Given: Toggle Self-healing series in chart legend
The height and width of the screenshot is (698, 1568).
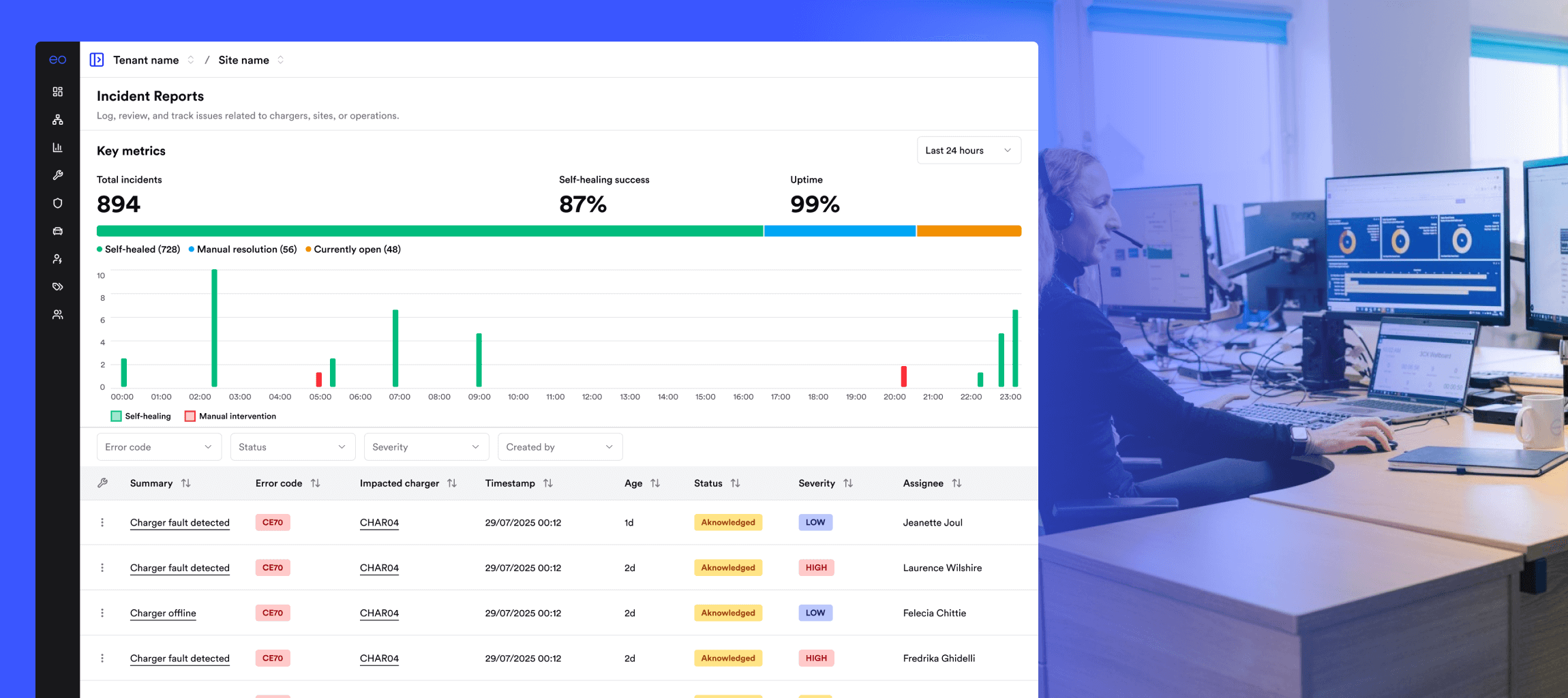Looking at the screenshot, I should [x=141, y=416].
